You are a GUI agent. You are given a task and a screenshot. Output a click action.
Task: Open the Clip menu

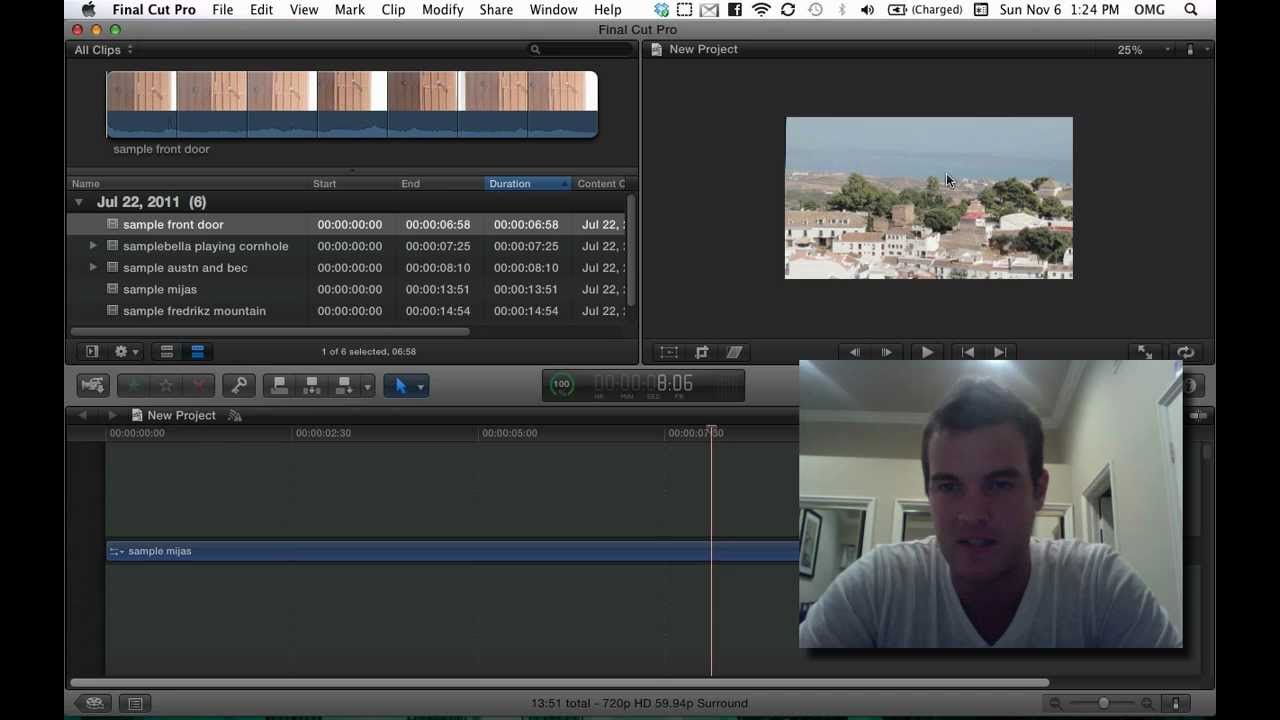(x=393, y=10)
